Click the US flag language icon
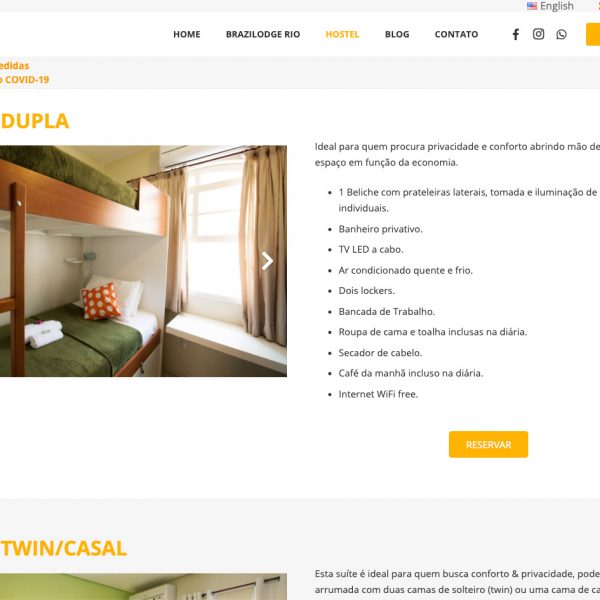The image size is (600, 600). coord(532,6)
